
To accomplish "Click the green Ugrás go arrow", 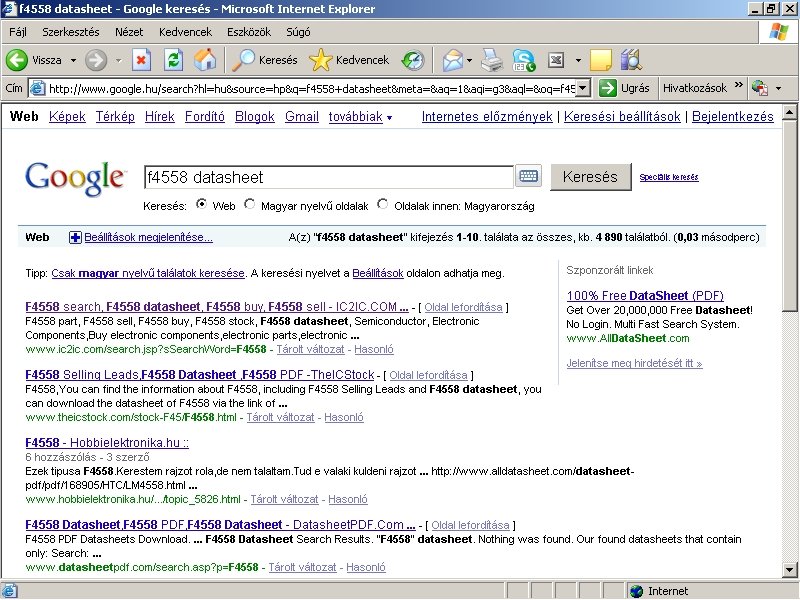I will [x=608, y=88].
